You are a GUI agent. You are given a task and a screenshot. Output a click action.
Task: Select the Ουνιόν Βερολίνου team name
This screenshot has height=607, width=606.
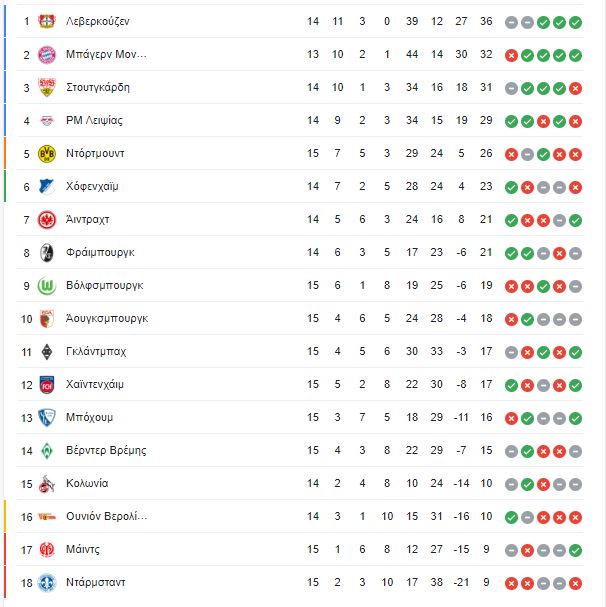pos(106,516)
